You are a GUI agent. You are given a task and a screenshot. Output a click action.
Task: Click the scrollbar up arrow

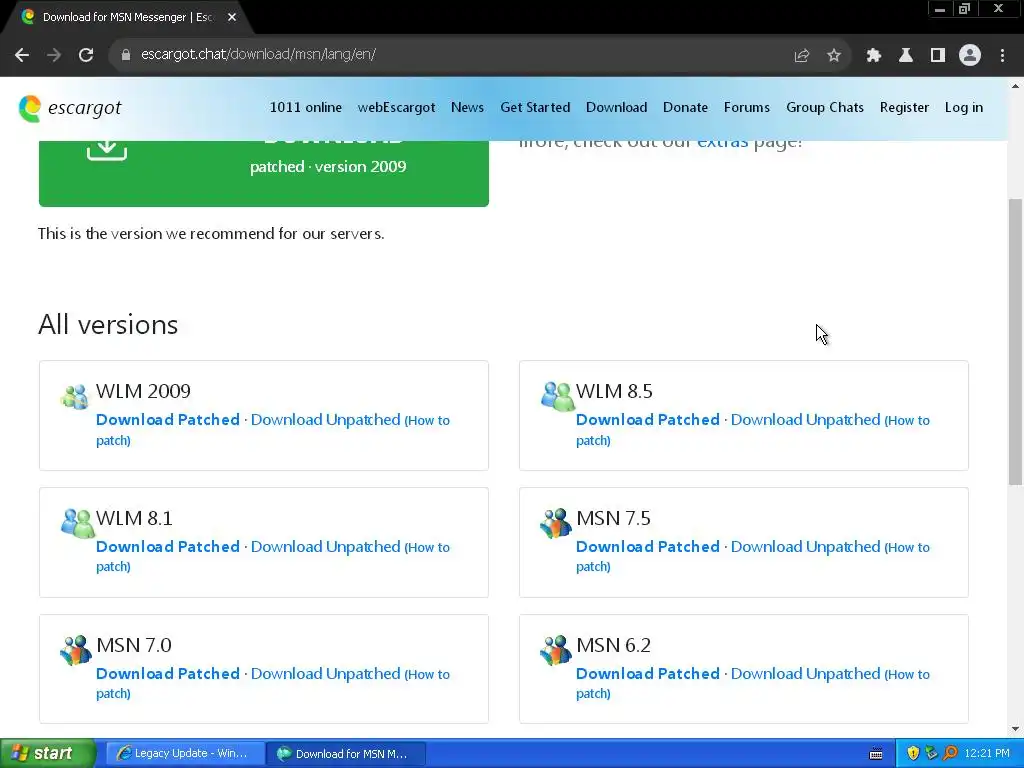point(1015,86)
